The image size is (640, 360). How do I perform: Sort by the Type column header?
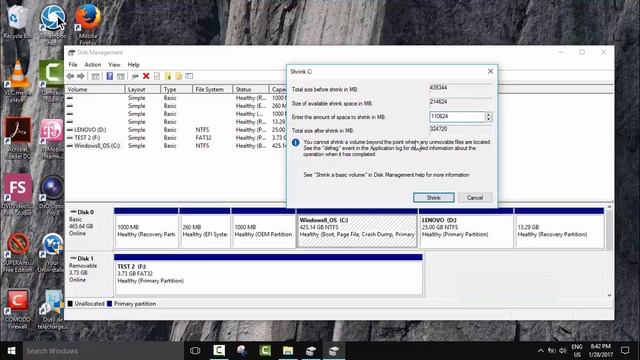pyautogui.click(x=176, y=89)
